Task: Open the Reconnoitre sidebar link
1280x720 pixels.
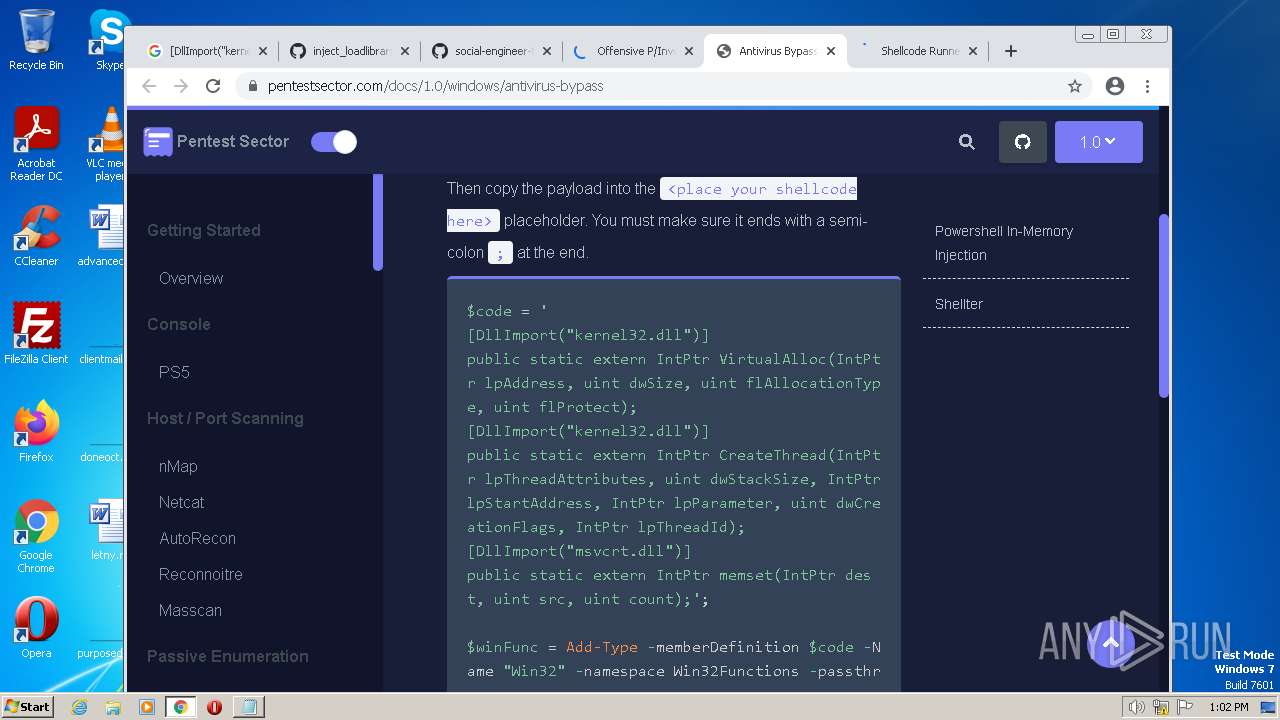Action: [x=200, y=574]
